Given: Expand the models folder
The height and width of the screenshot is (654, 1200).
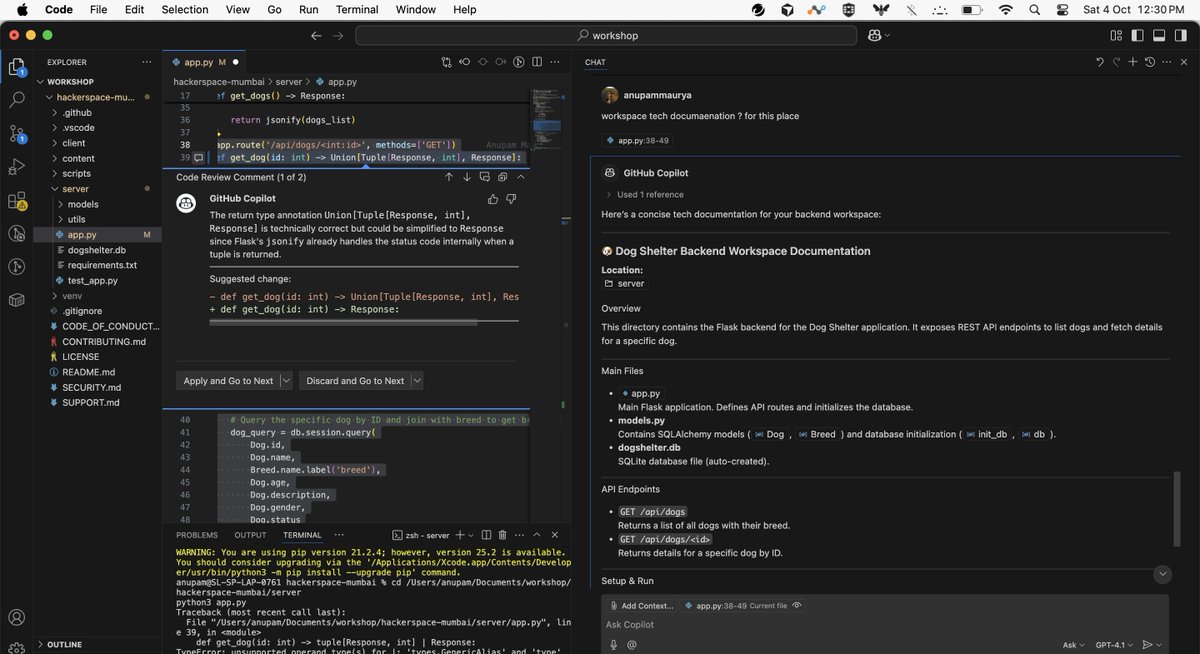Looking at the screenshot, I should [x=83, y=204].
